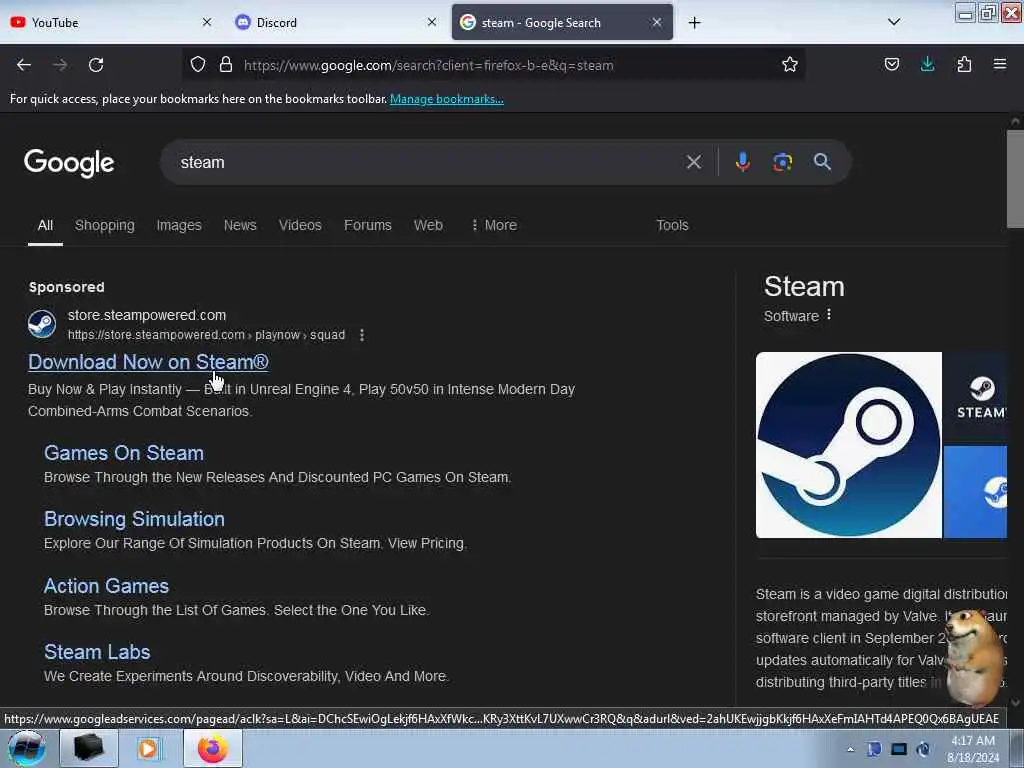Click the Manage bookmarks link
The width and height of the screenshot is (1024, 768).
(447, 99)
